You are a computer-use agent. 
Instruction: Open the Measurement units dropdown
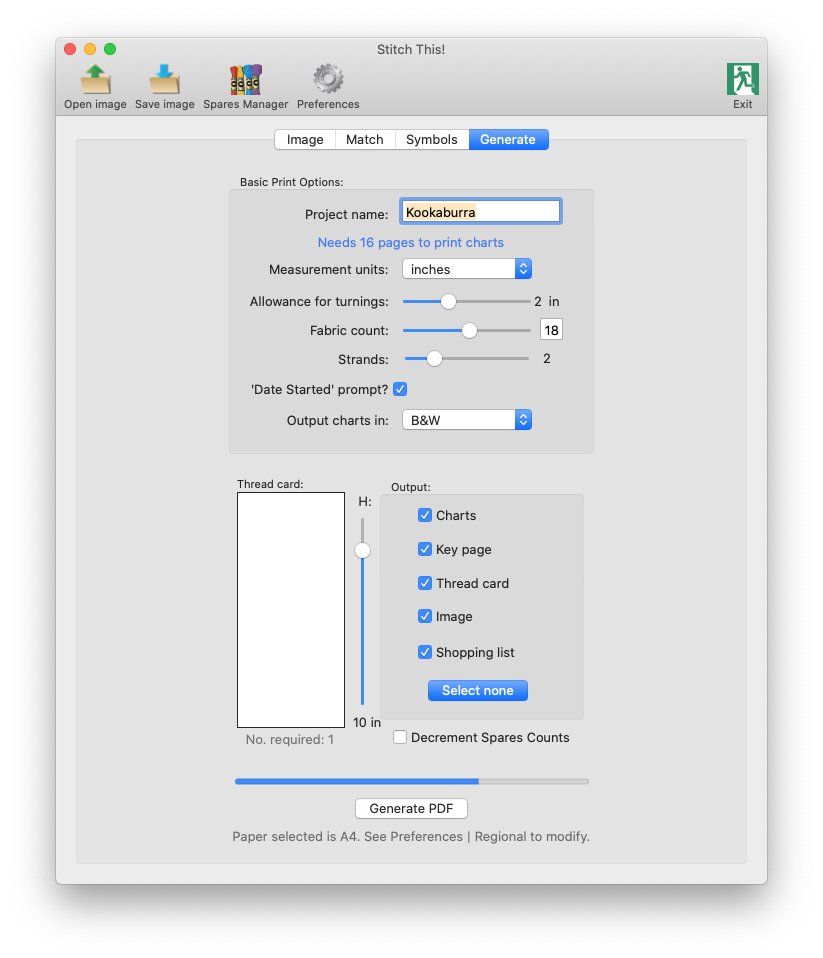click(x=466, y=269)
